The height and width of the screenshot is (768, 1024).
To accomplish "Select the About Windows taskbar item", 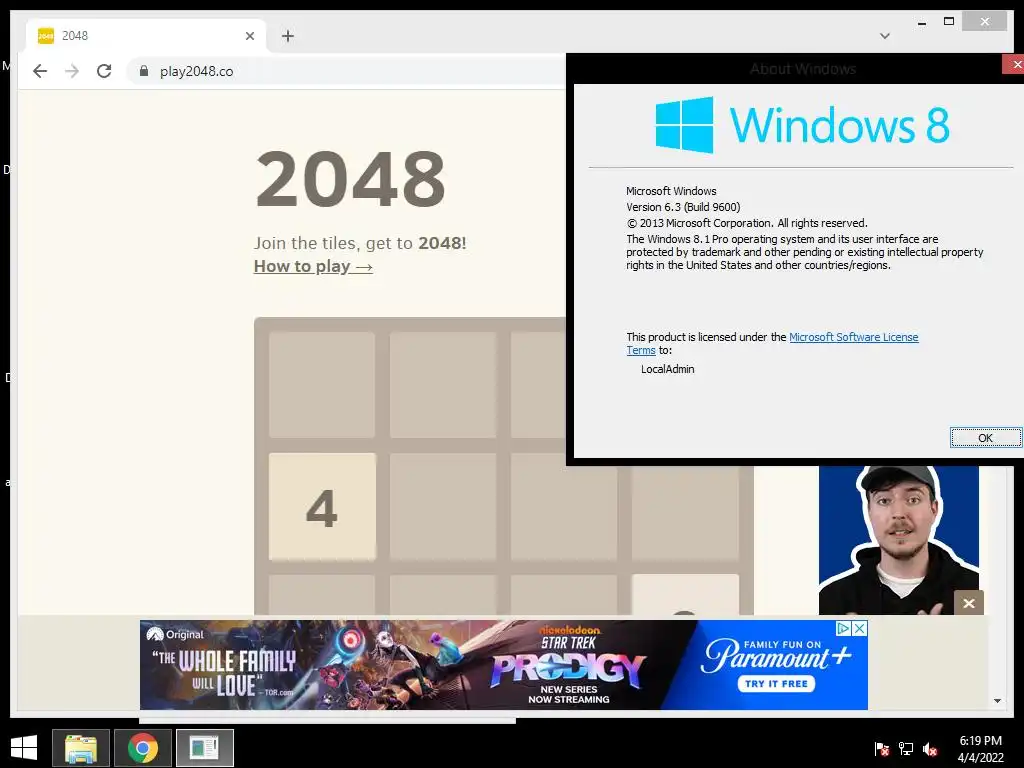I will (204, 748).
